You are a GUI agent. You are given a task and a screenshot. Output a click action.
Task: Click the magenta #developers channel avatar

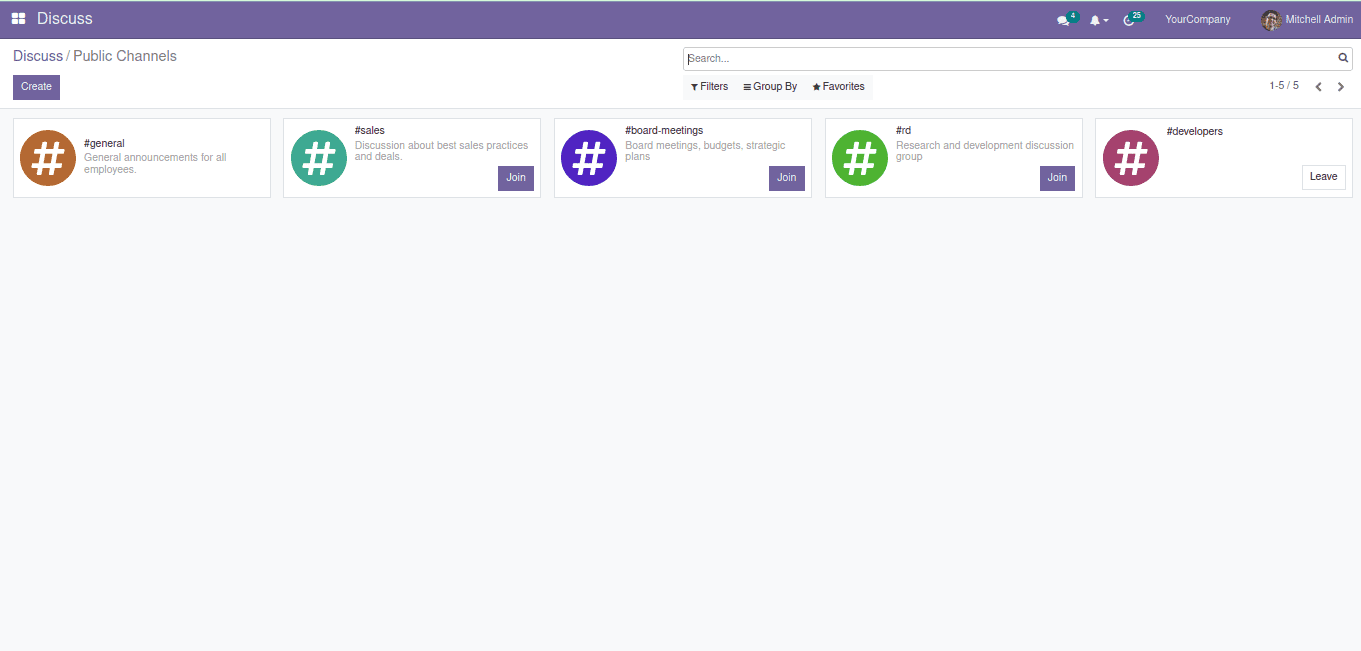point(1131,158)
